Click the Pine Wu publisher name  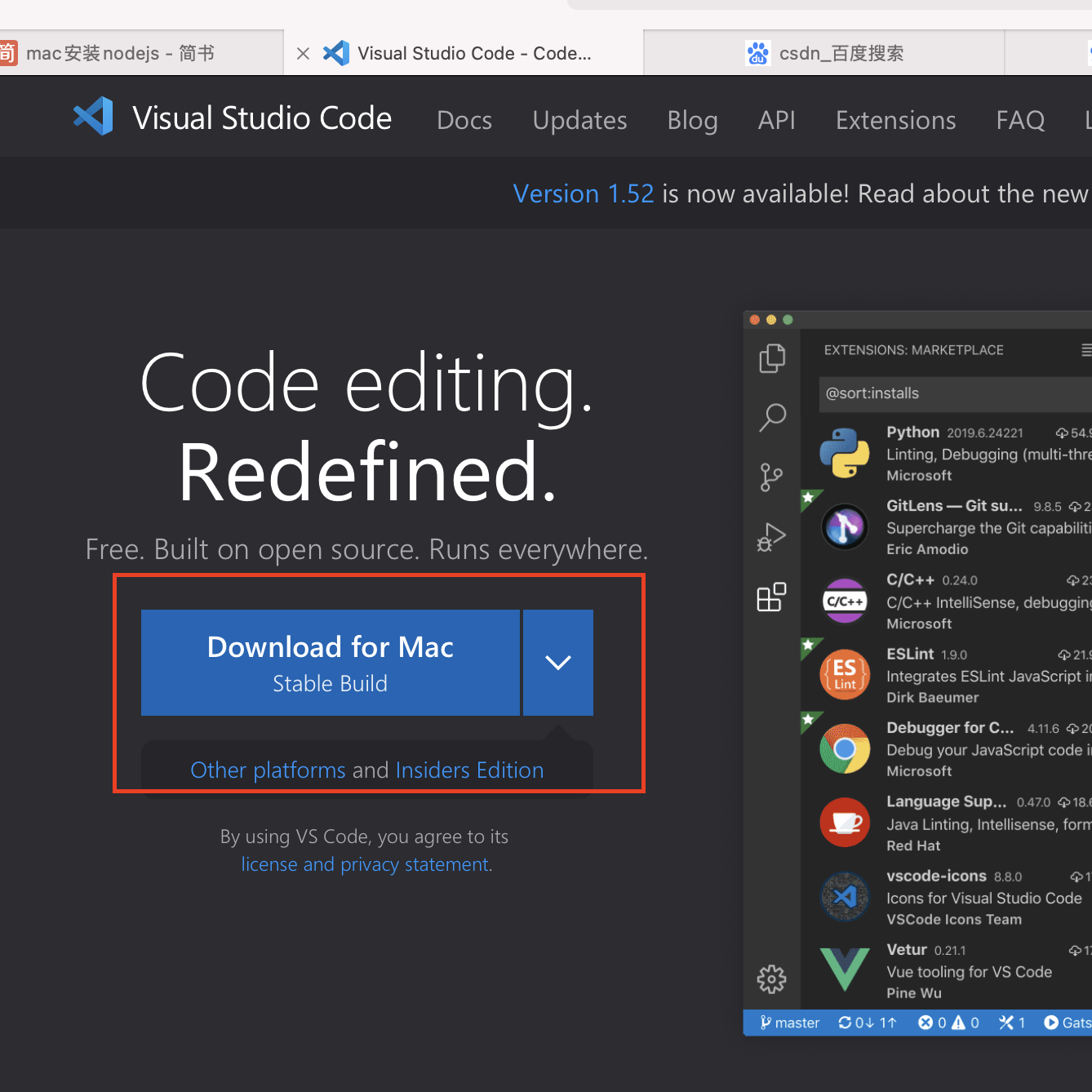coord(914,993)
